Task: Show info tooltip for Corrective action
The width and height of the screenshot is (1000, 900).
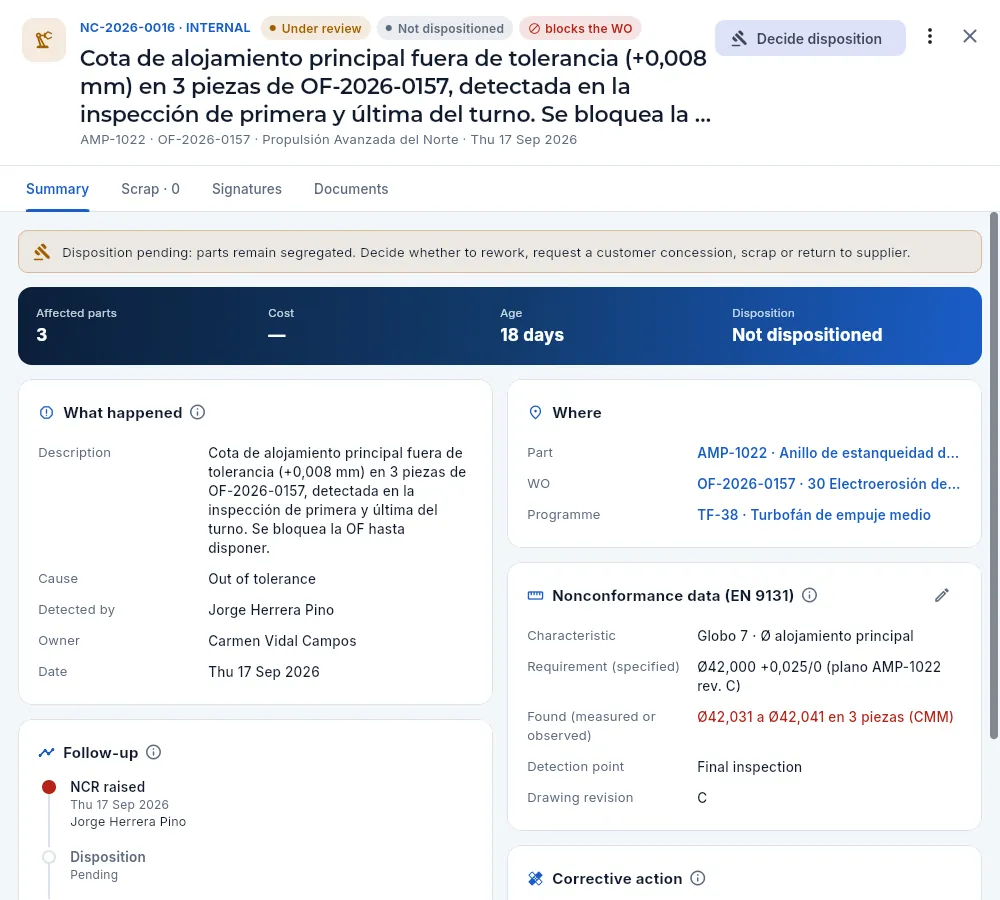Action: [698, 878]
